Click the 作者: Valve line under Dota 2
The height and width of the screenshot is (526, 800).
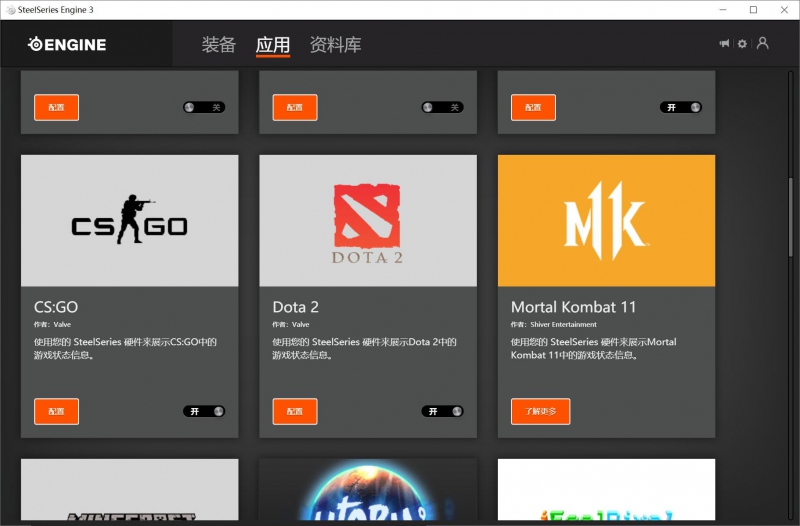(291, 324)
